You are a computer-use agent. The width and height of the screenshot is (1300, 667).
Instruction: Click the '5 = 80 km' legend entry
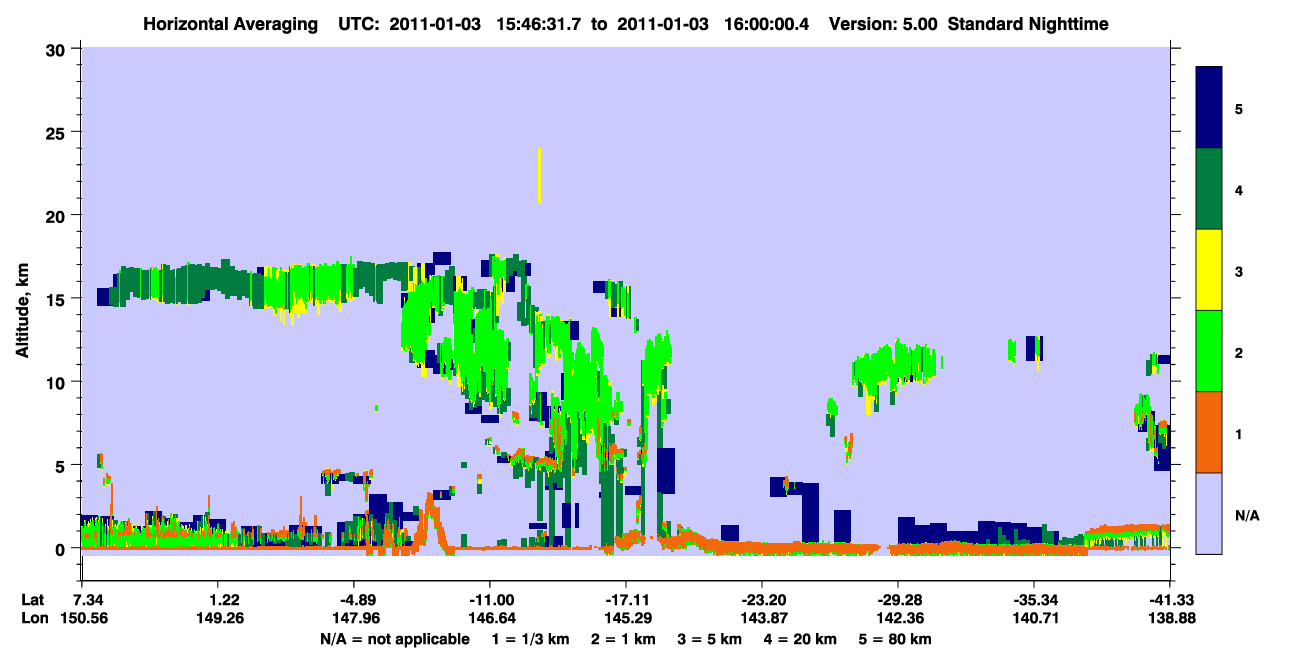click(895, 639)
